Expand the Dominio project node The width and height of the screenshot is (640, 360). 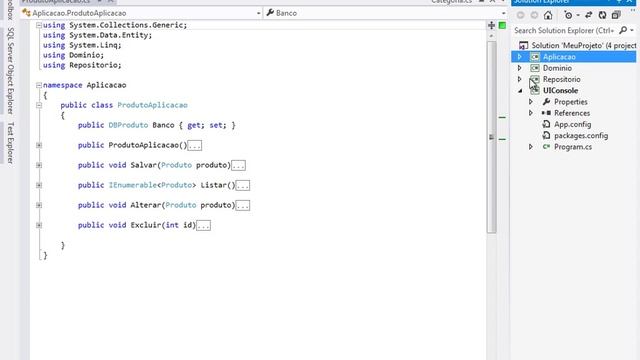[x=520, y=68]
